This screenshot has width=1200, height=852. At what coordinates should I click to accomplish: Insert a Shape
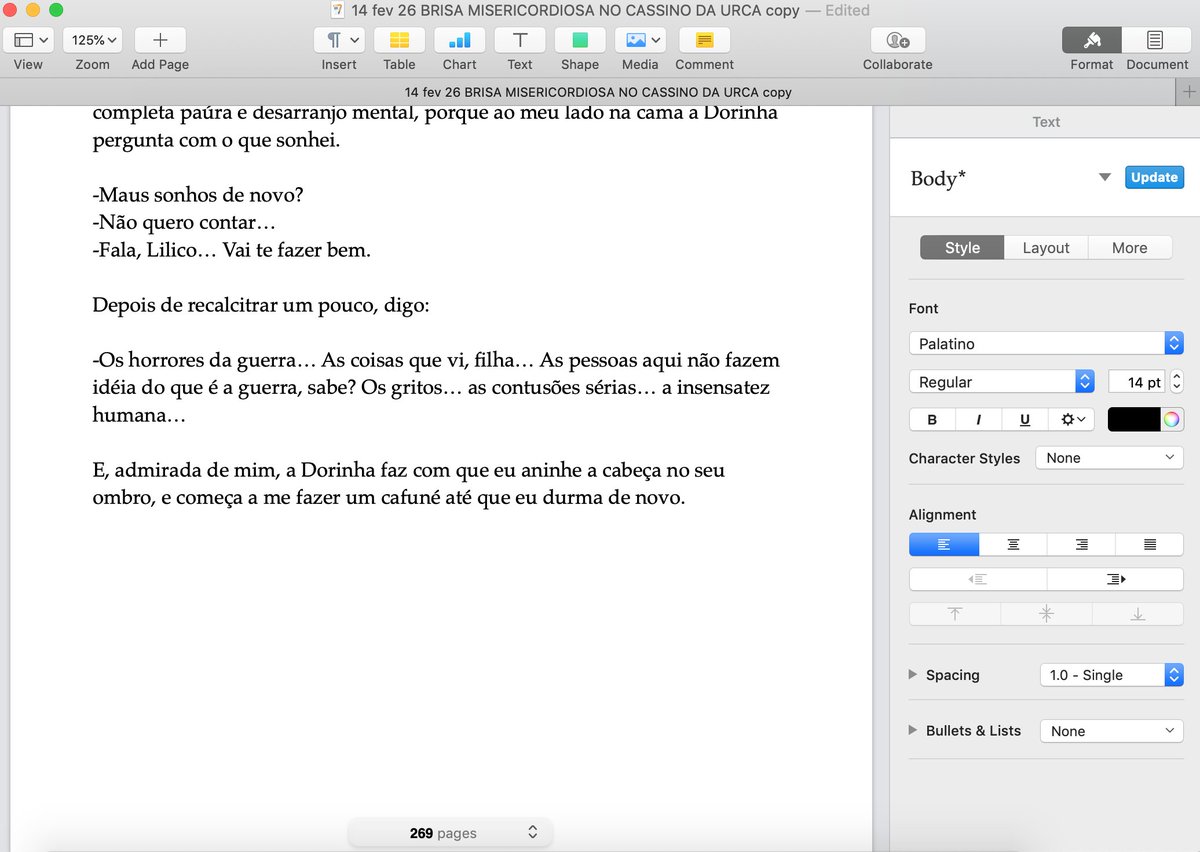click(580, 40)
